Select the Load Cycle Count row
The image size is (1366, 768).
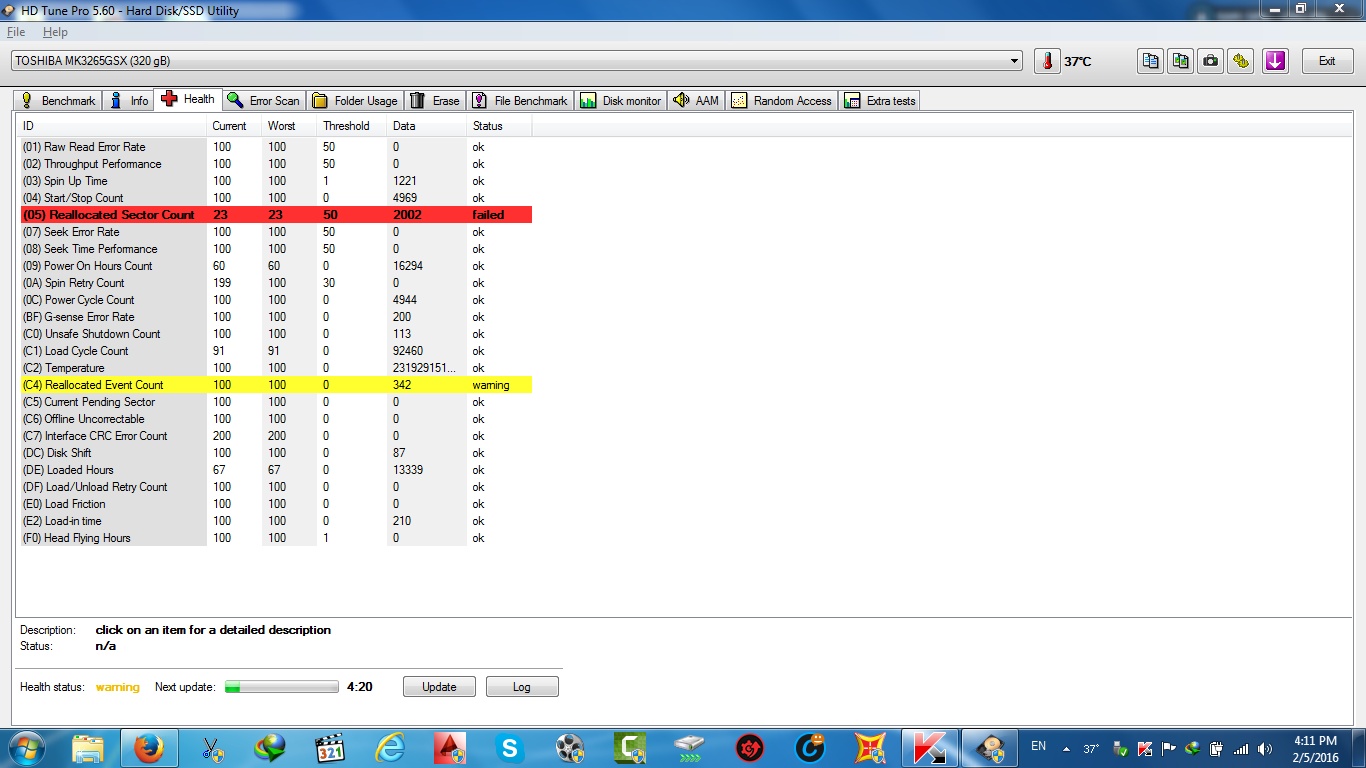pos(276,351)
